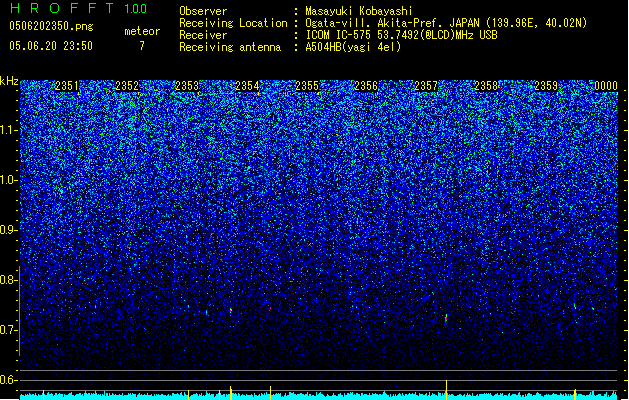
Task: Click the 2351 time marker
Action: [x=67, y=86]
